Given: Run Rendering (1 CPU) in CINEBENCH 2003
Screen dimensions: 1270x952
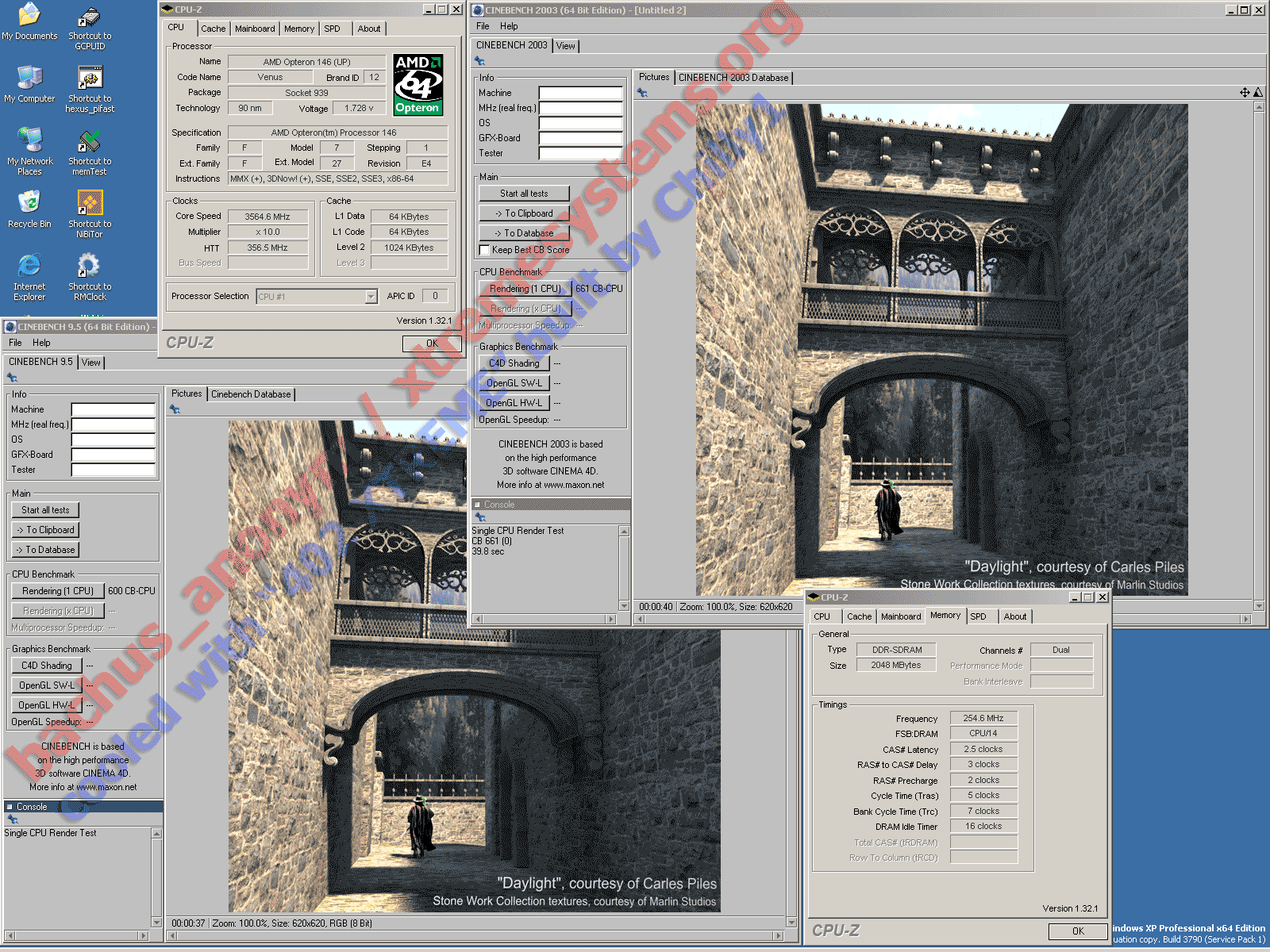Looking at the screenshot, I should pos(525,289).
